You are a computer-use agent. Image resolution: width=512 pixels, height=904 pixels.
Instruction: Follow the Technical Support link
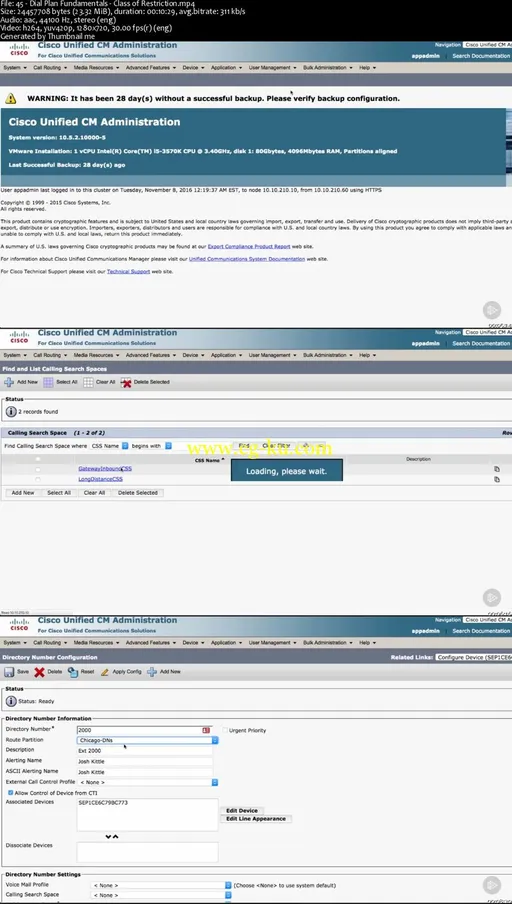point(129,272)
